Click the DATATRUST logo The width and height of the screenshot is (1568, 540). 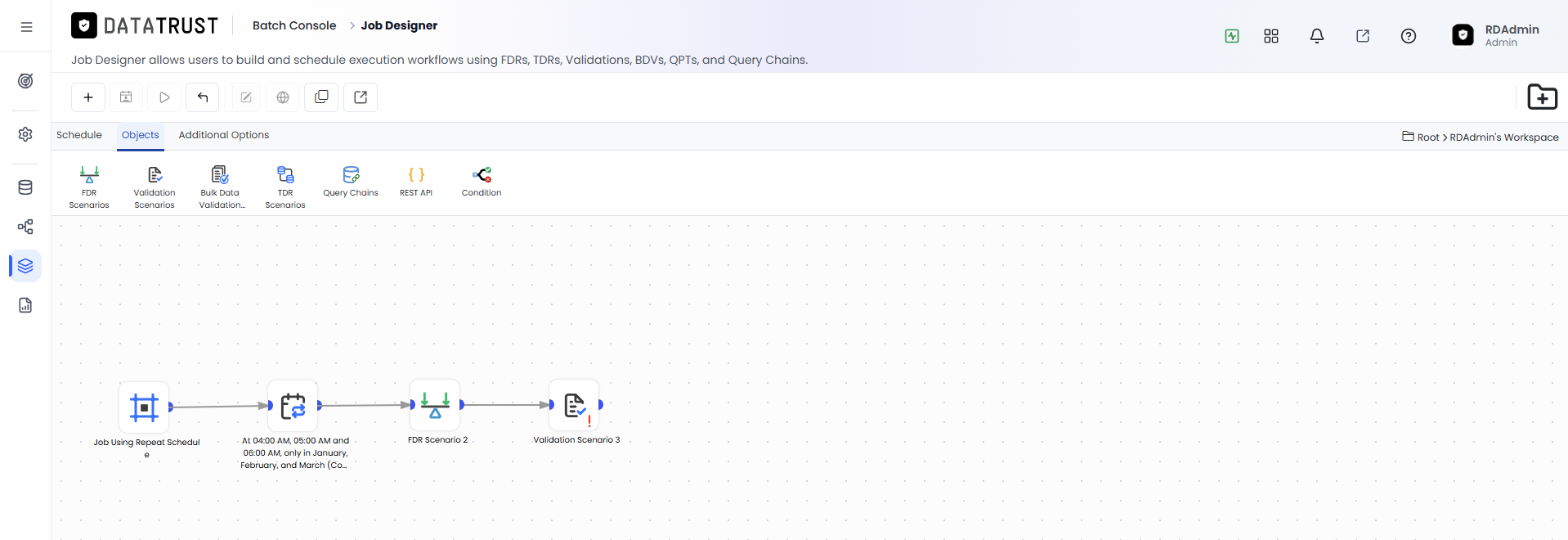click(x=145, y=26)
